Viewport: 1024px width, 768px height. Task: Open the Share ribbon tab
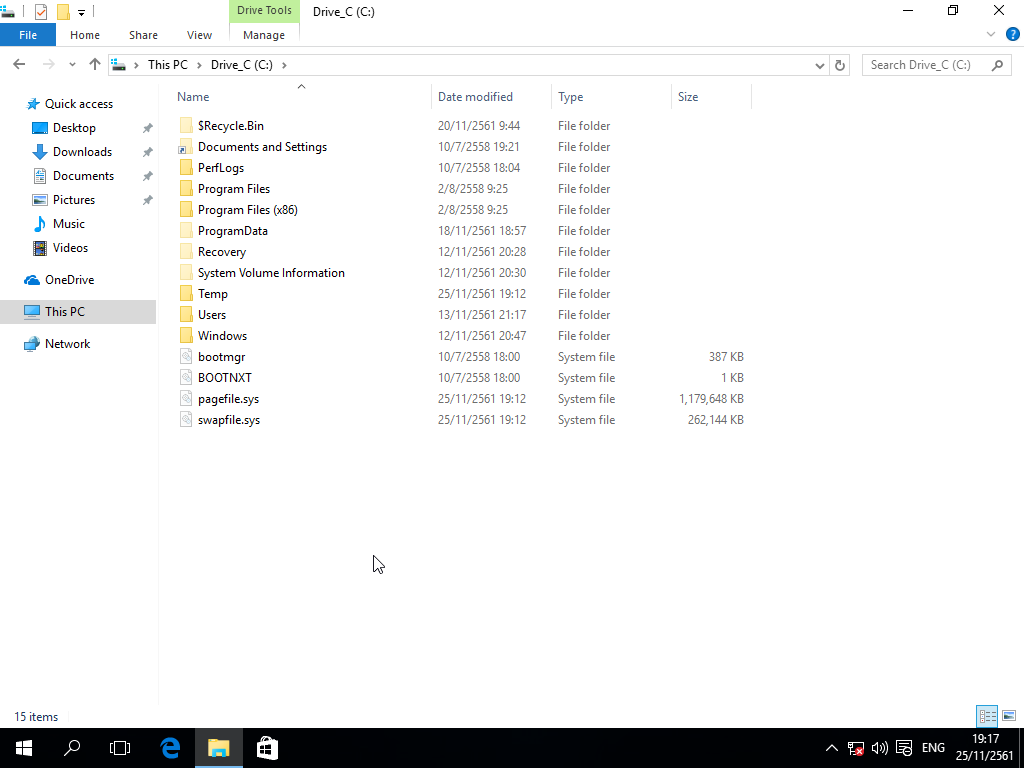click(x=143, y=35)
